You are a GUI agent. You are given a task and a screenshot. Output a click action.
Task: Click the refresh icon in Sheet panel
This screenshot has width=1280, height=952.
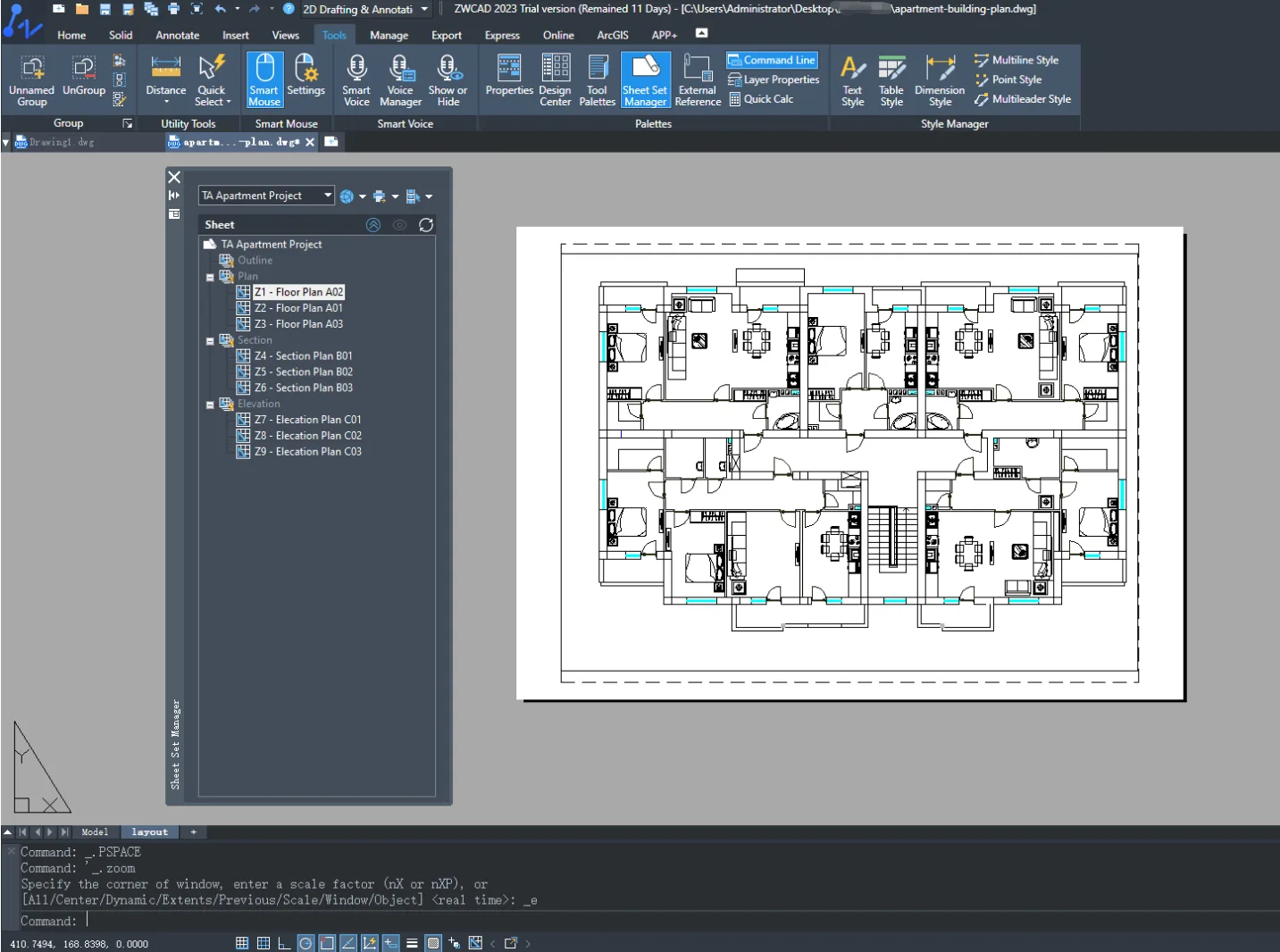point(426,225)
